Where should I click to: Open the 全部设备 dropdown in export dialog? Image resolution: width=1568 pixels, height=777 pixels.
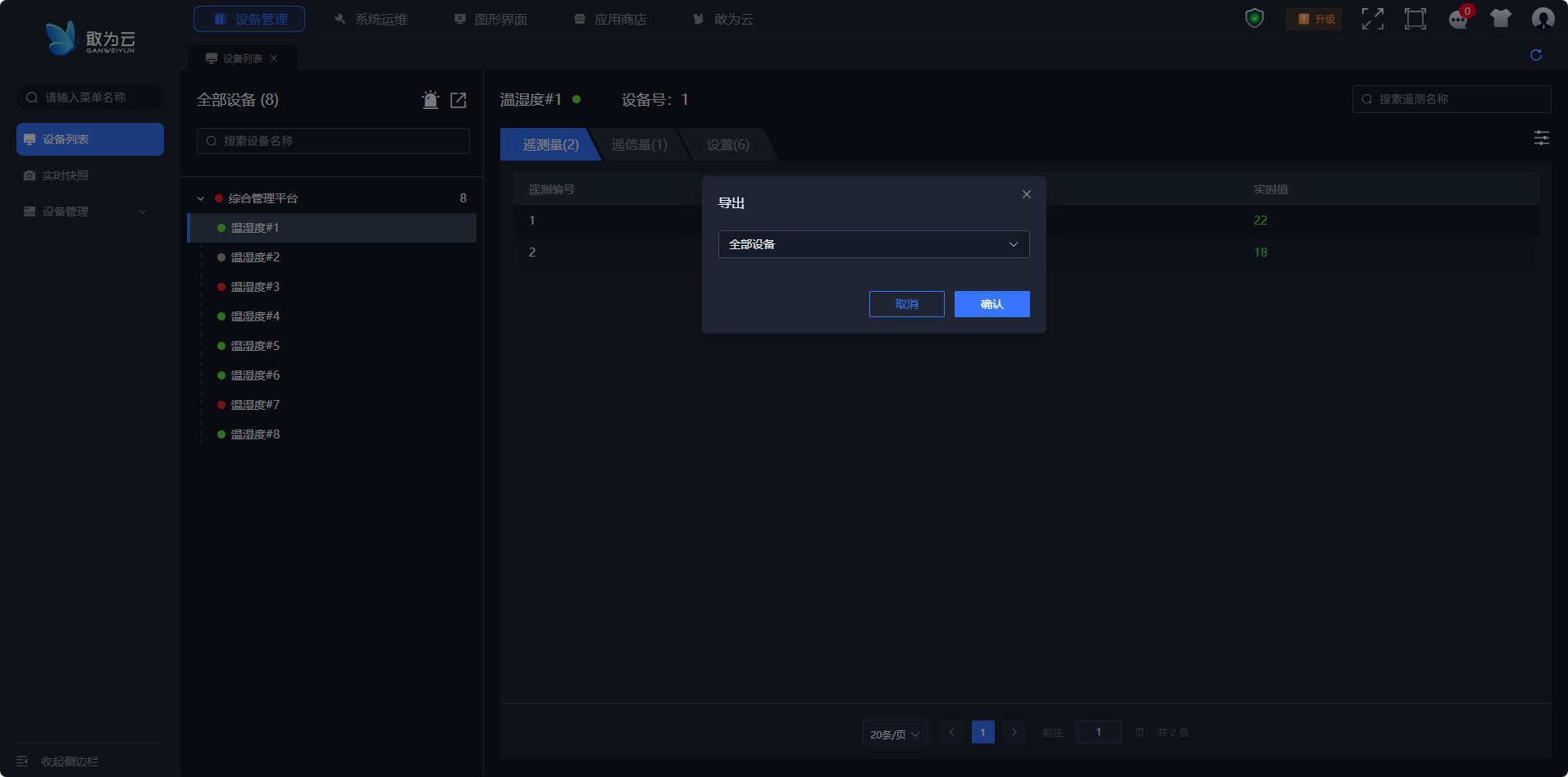click(x=874, y=244)
